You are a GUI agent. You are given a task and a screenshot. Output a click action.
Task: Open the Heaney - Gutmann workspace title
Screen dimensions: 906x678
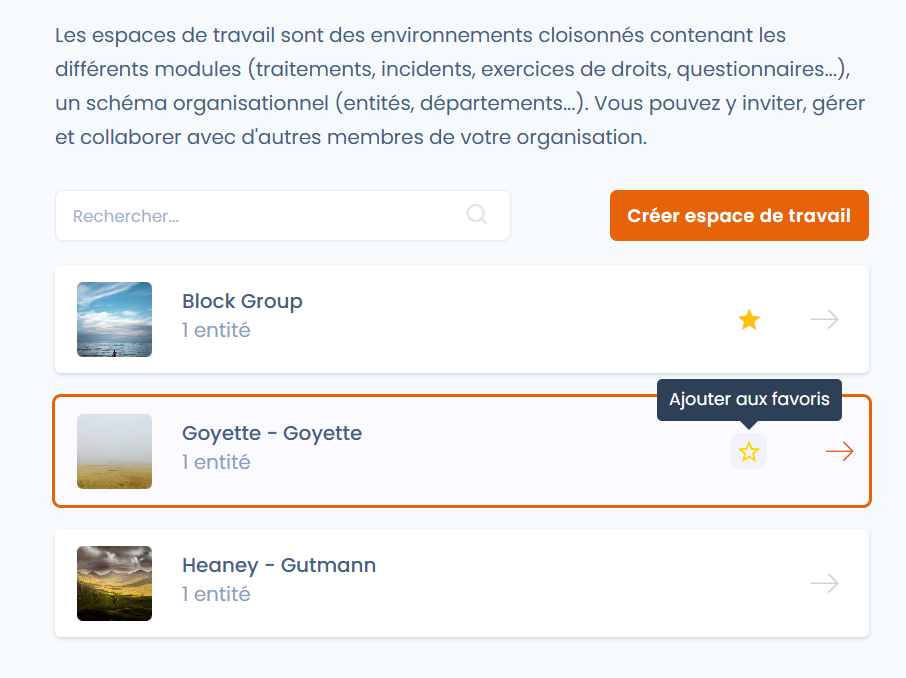[x=279, y=565]
